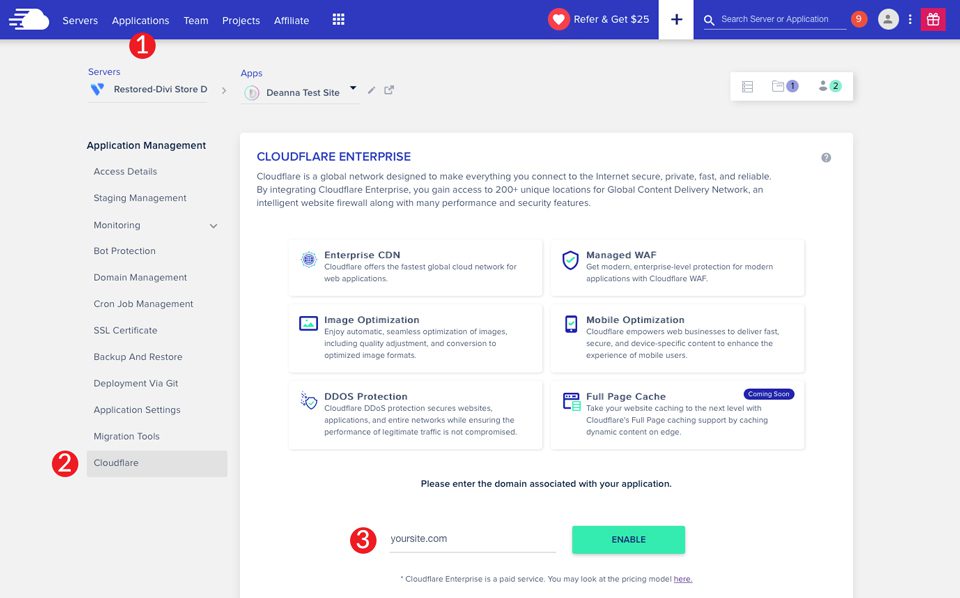The image size is (960, 598).
Task: Click the team members icon showing 2
Action: pyautogui.click(x=827, y=86)
